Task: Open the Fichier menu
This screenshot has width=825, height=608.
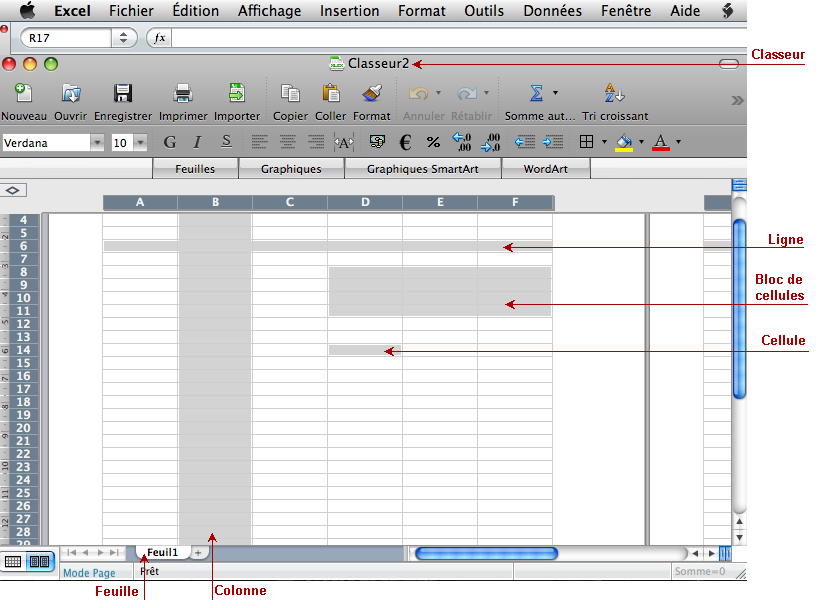Action: [131, 11]
